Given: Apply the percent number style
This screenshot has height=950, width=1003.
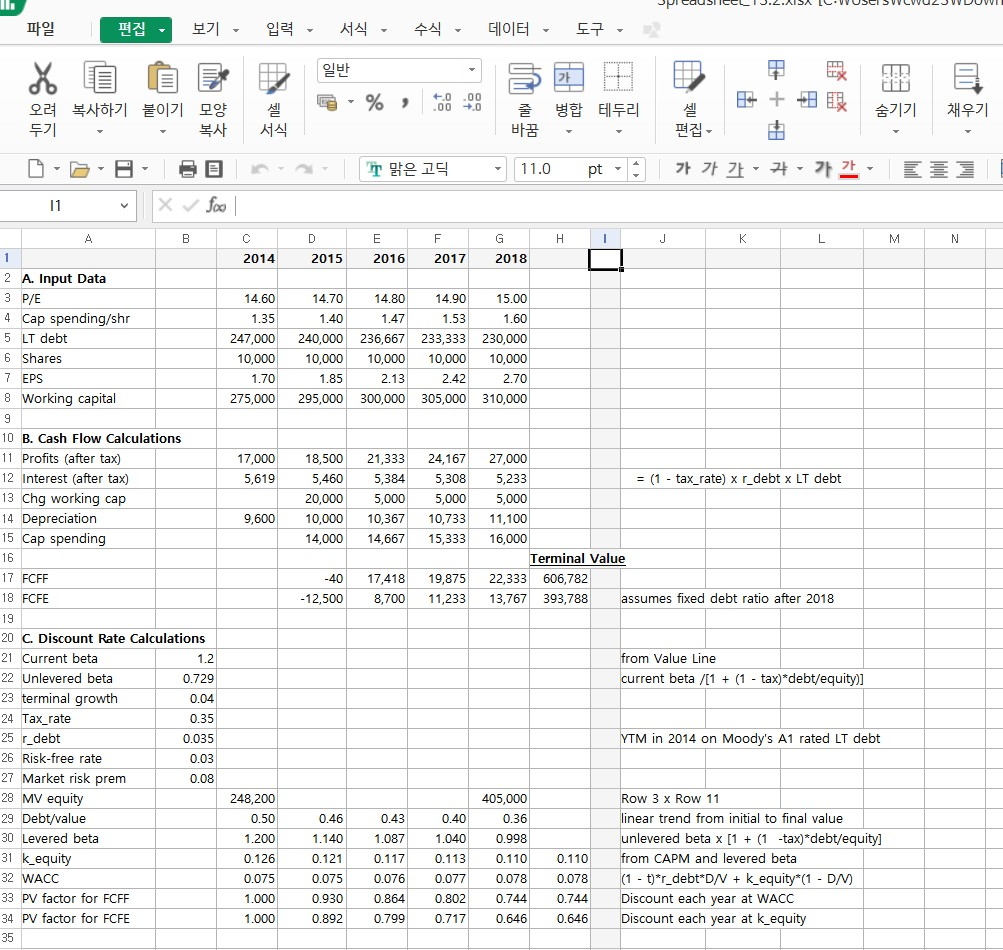Looking at the screenshot, I should click(x=374, y=102).
